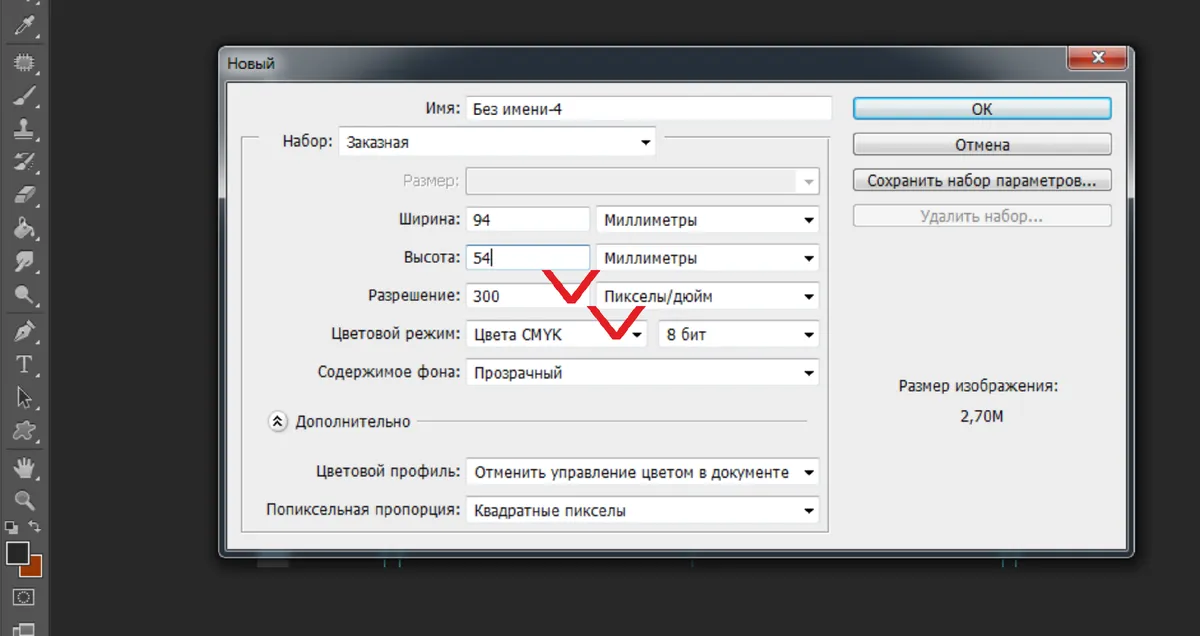
Task: Select the Eraser tool
Action: tap(24, 195)
